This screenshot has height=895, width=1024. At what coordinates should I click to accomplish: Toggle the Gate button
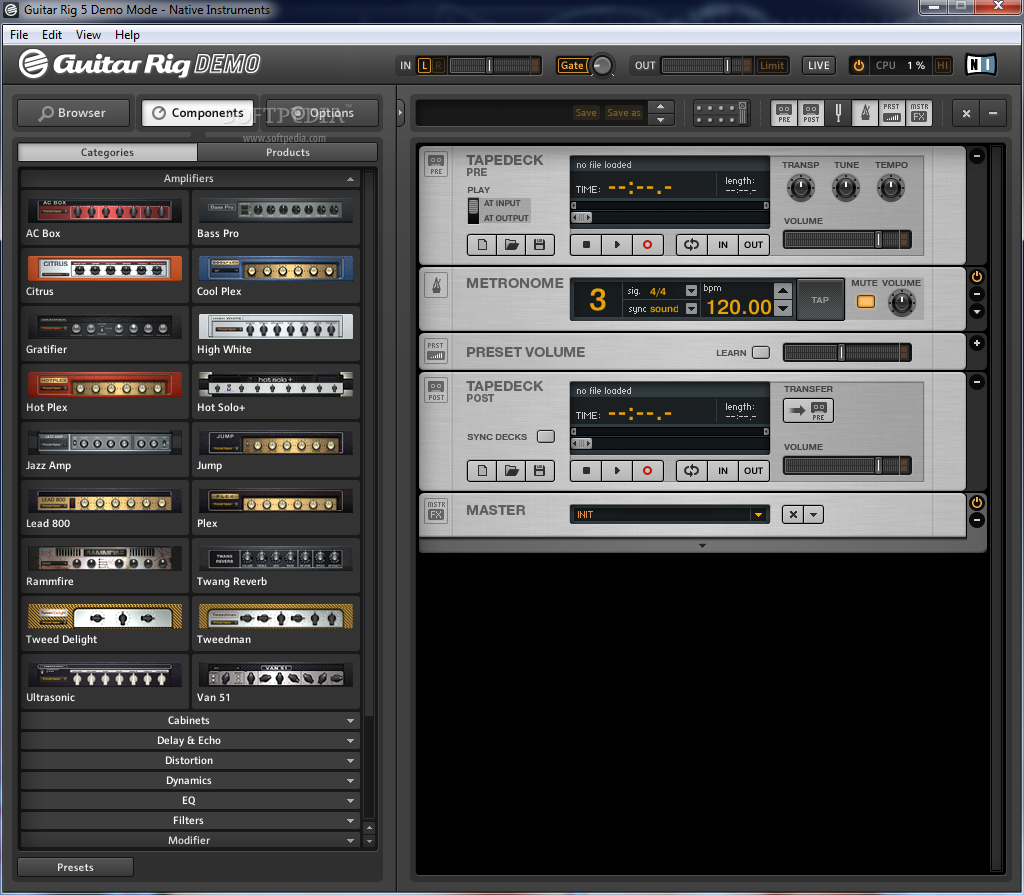571,65
